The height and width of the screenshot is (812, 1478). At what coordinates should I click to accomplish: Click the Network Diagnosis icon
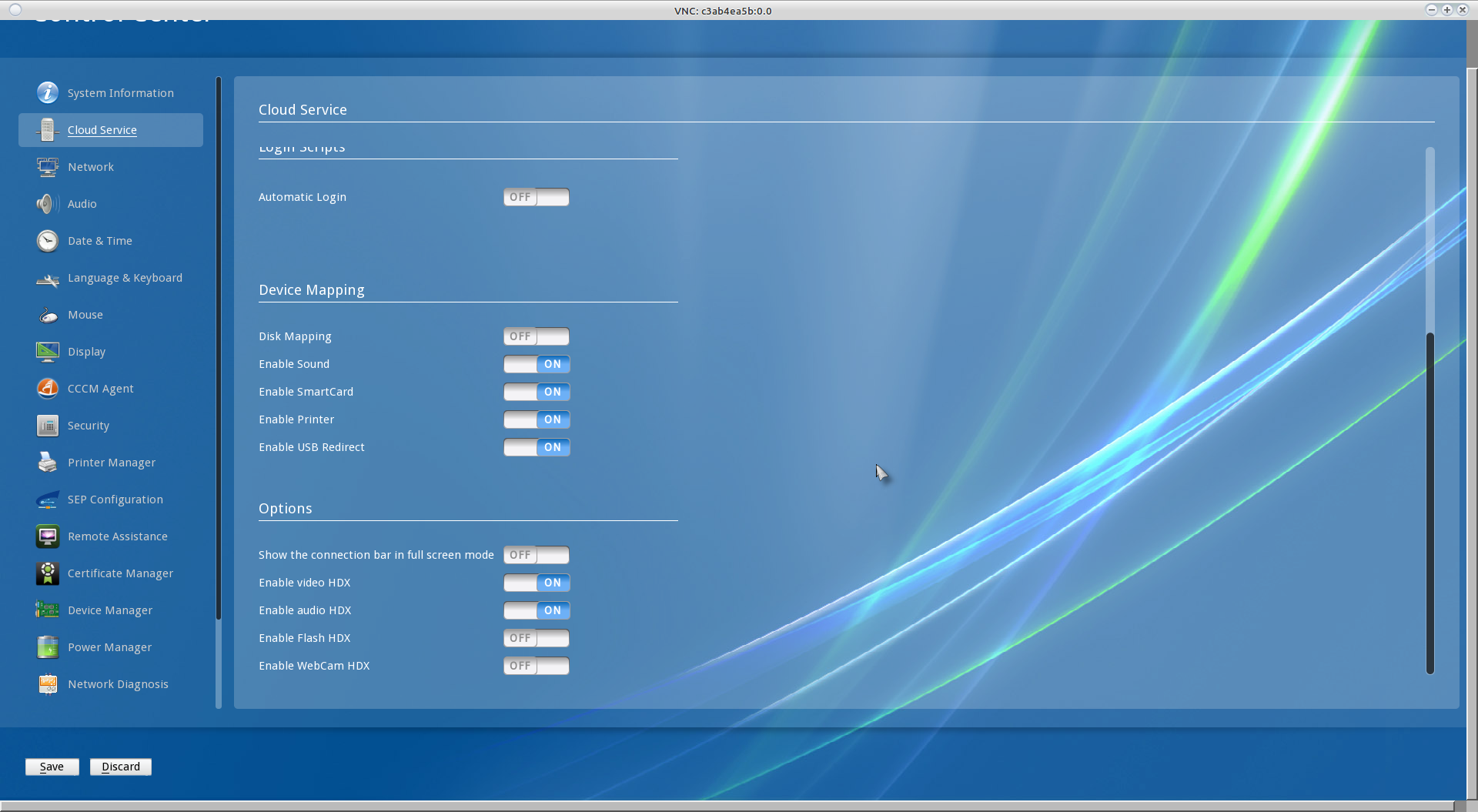(48, 684)
